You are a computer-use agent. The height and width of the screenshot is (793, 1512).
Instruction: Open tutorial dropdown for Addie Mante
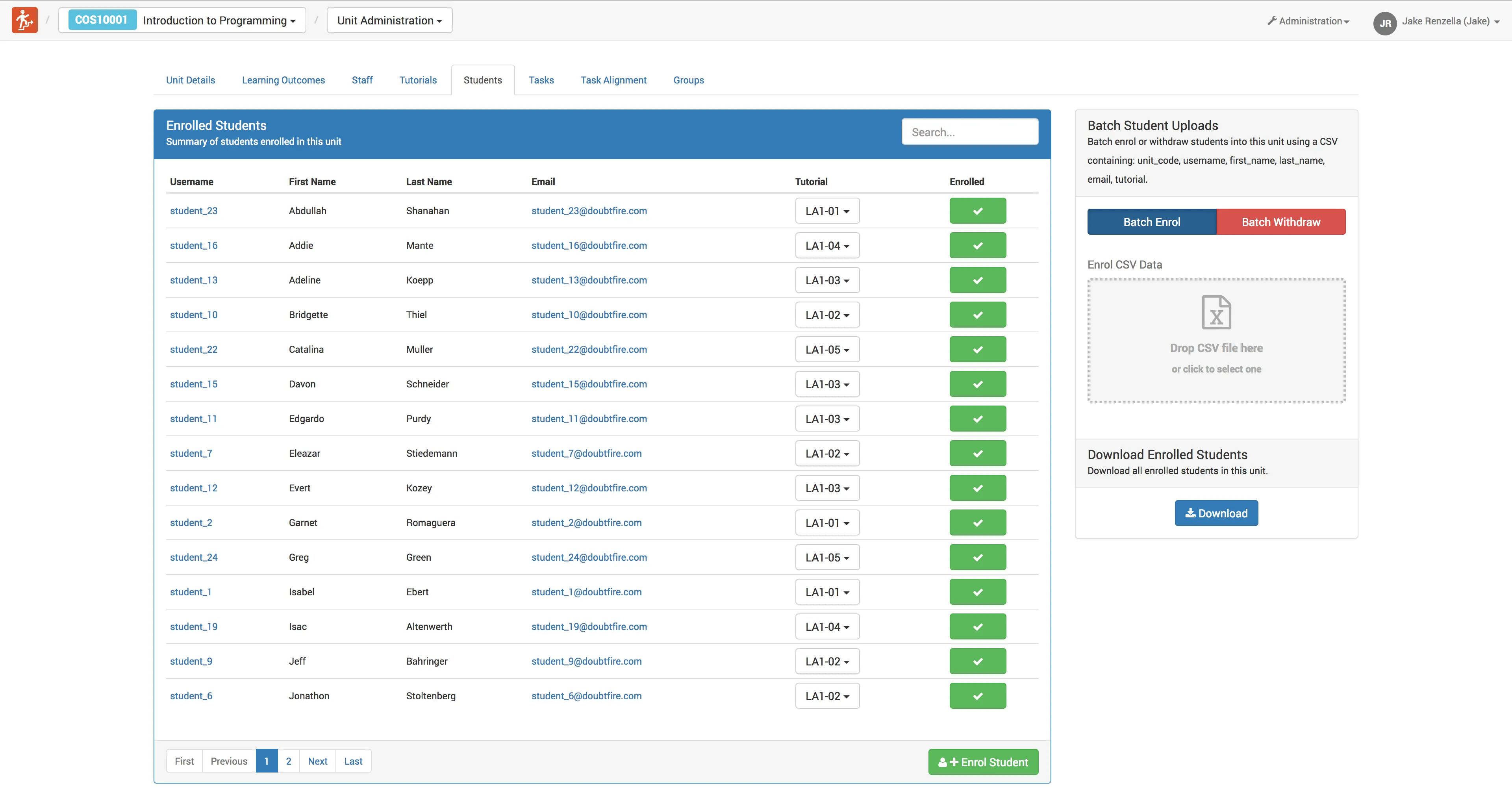click(826, 245)
